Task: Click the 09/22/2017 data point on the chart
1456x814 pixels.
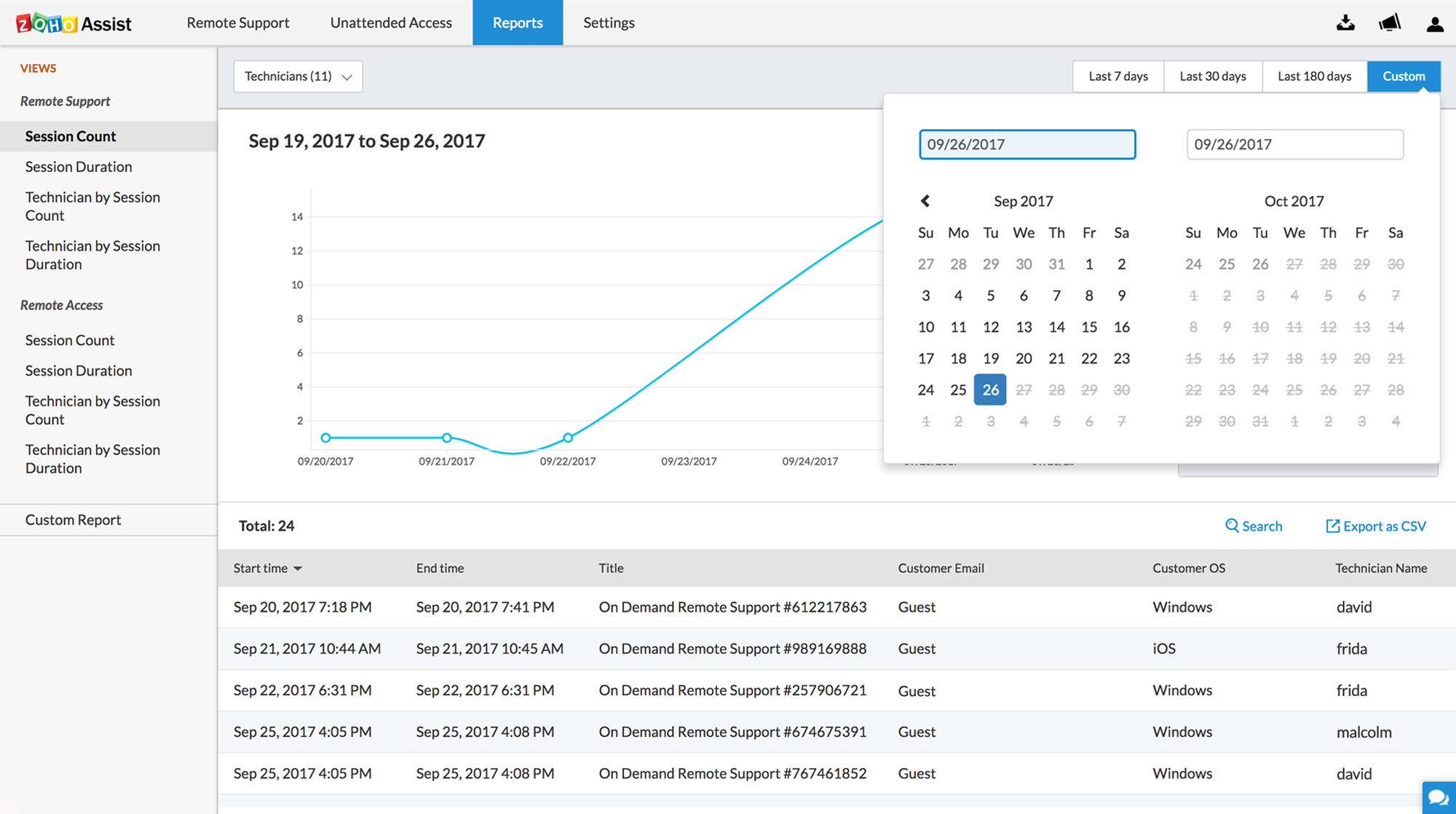Action: coord(568,438)
